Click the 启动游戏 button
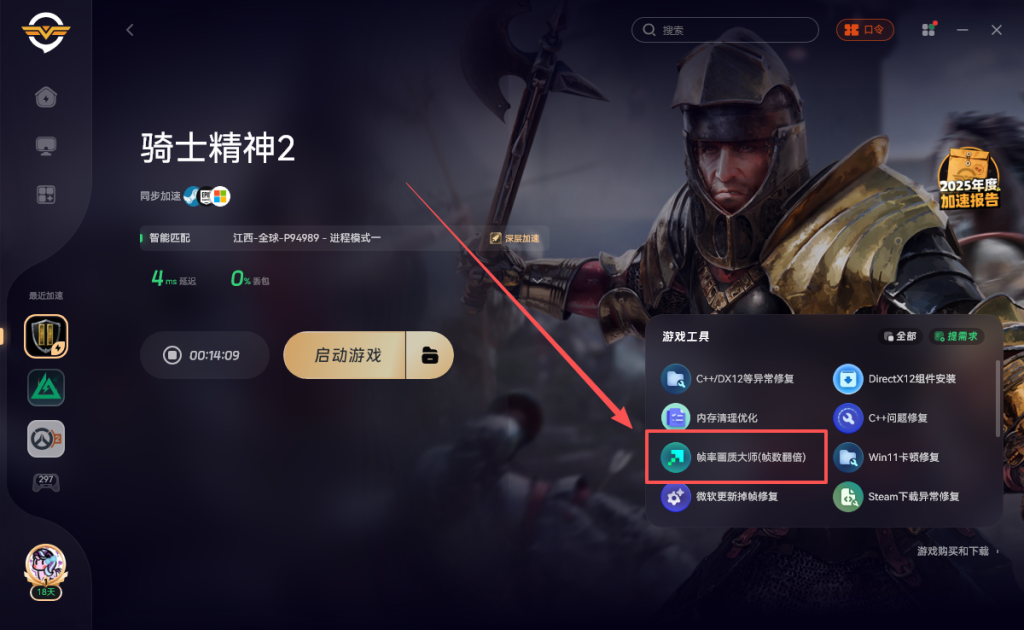Viewport: 1024px width, 630px height. click(345, 355)
